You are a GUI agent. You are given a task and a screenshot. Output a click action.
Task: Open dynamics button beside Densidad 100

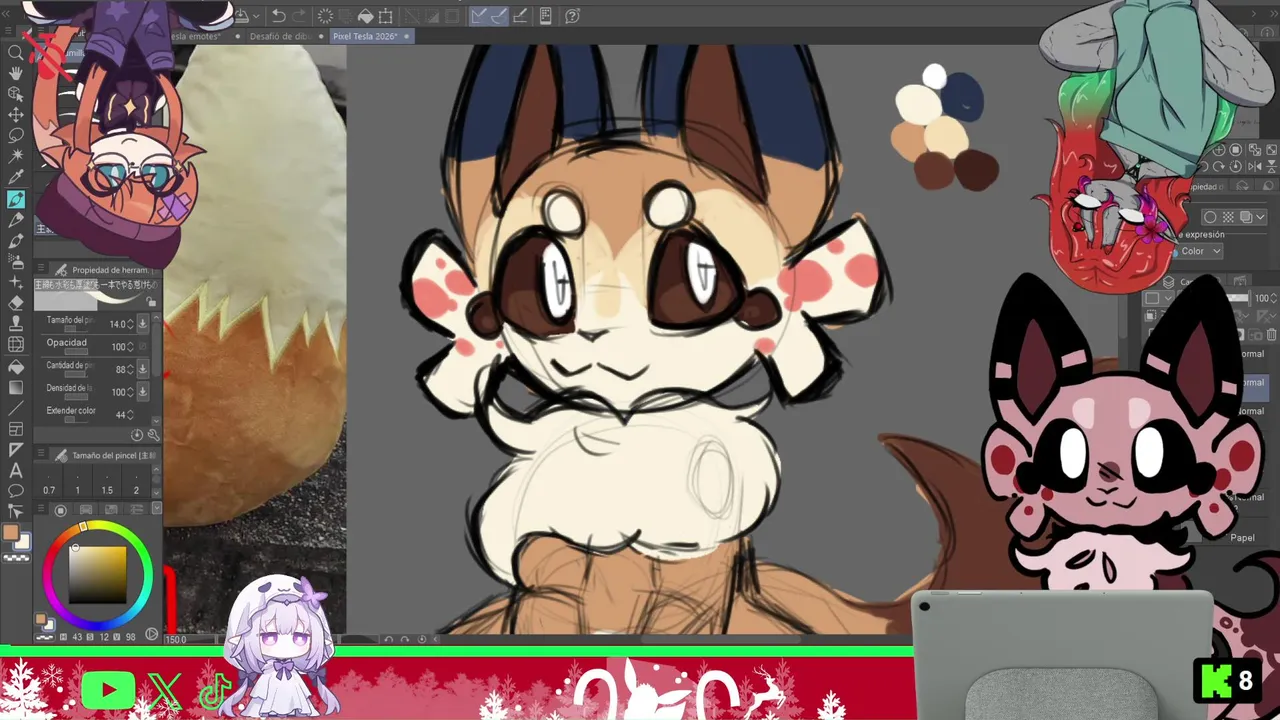(142, 392)
